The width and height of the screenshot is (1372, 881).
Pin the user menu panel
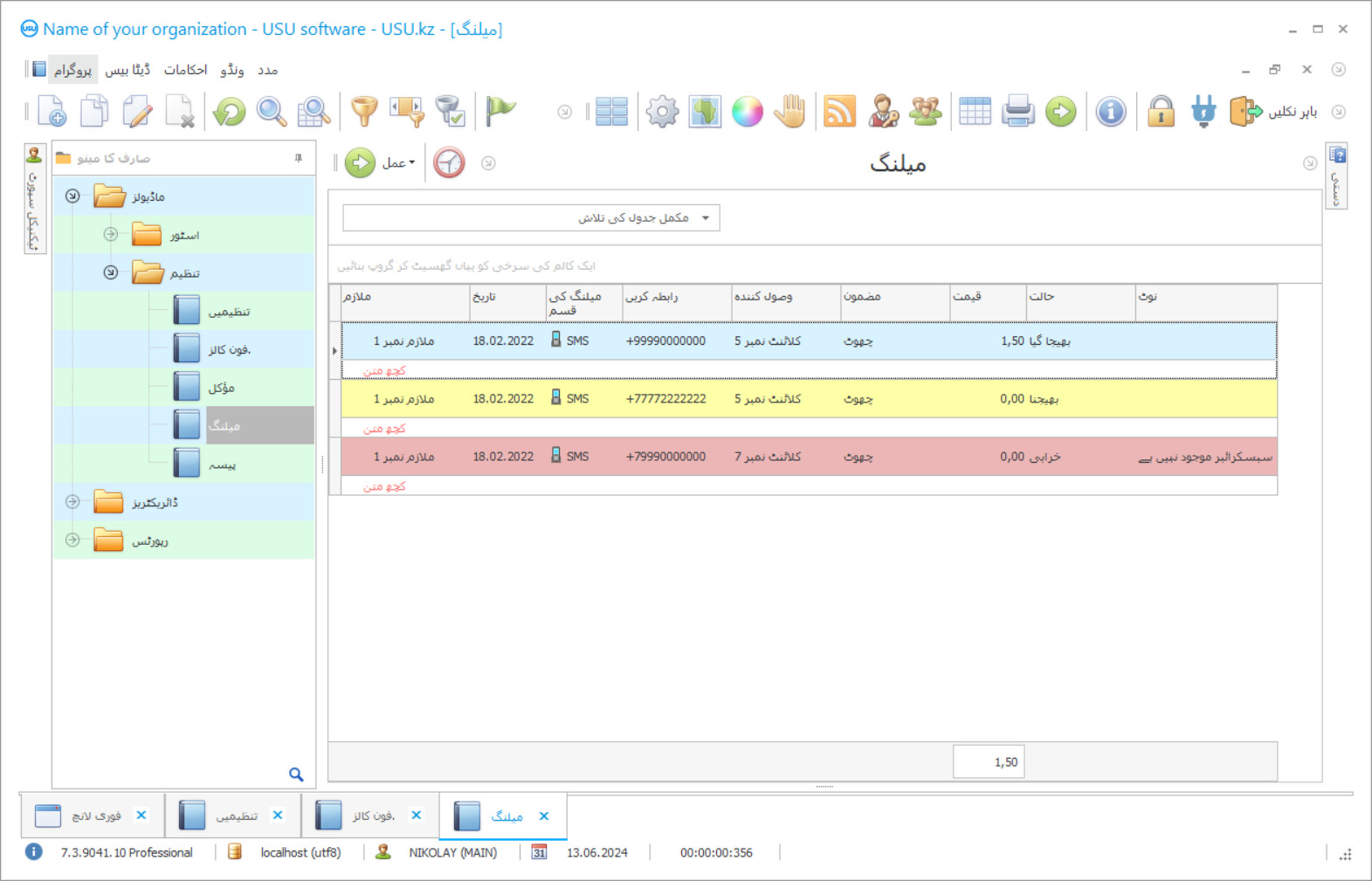(299, 158)
